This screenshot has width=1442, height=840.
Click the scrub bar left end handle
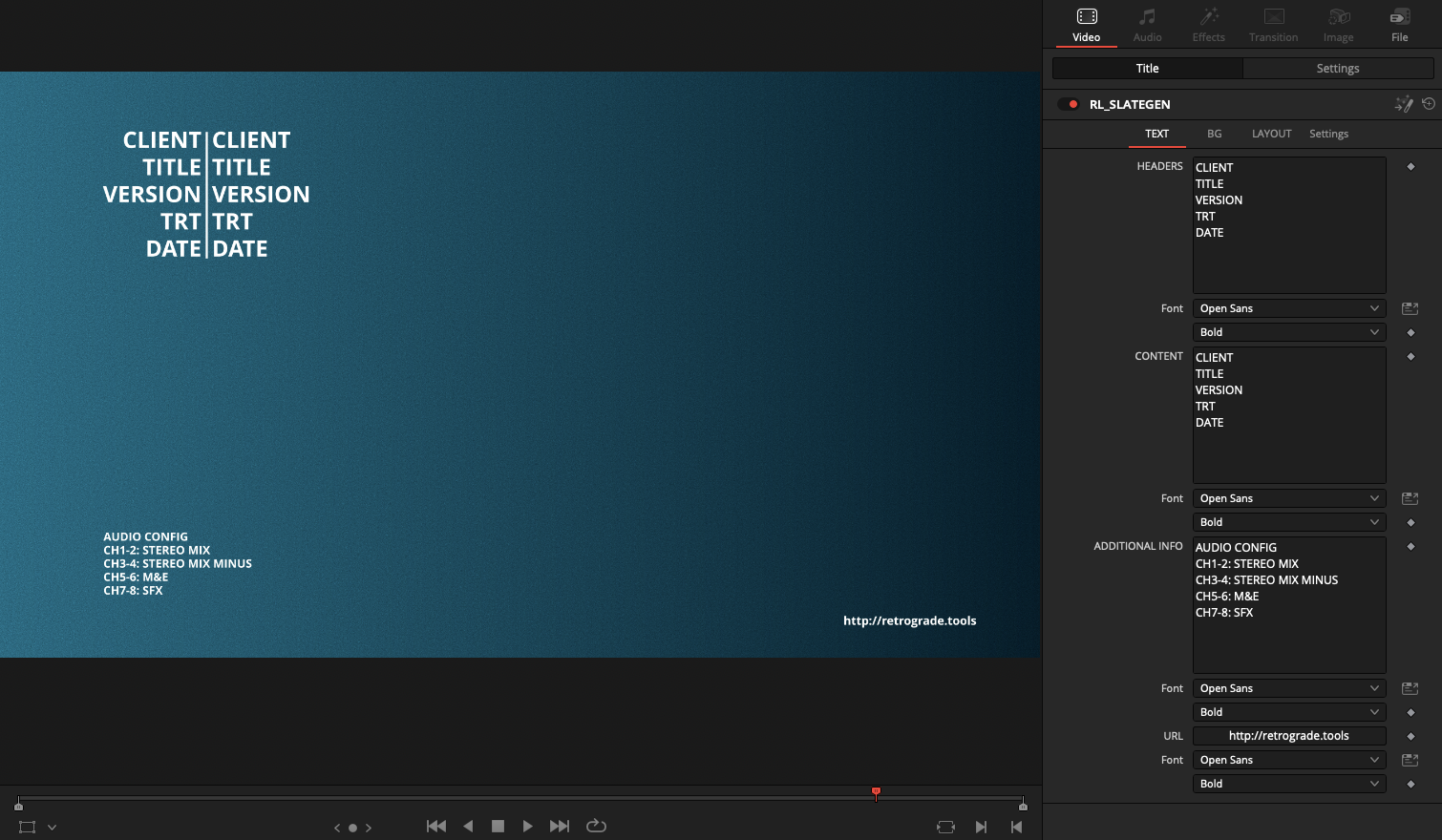point(18,804)
